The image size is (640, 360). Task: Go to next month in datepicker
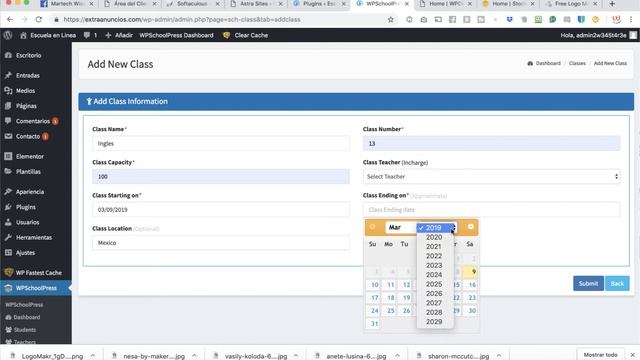(x=471, y=227)
